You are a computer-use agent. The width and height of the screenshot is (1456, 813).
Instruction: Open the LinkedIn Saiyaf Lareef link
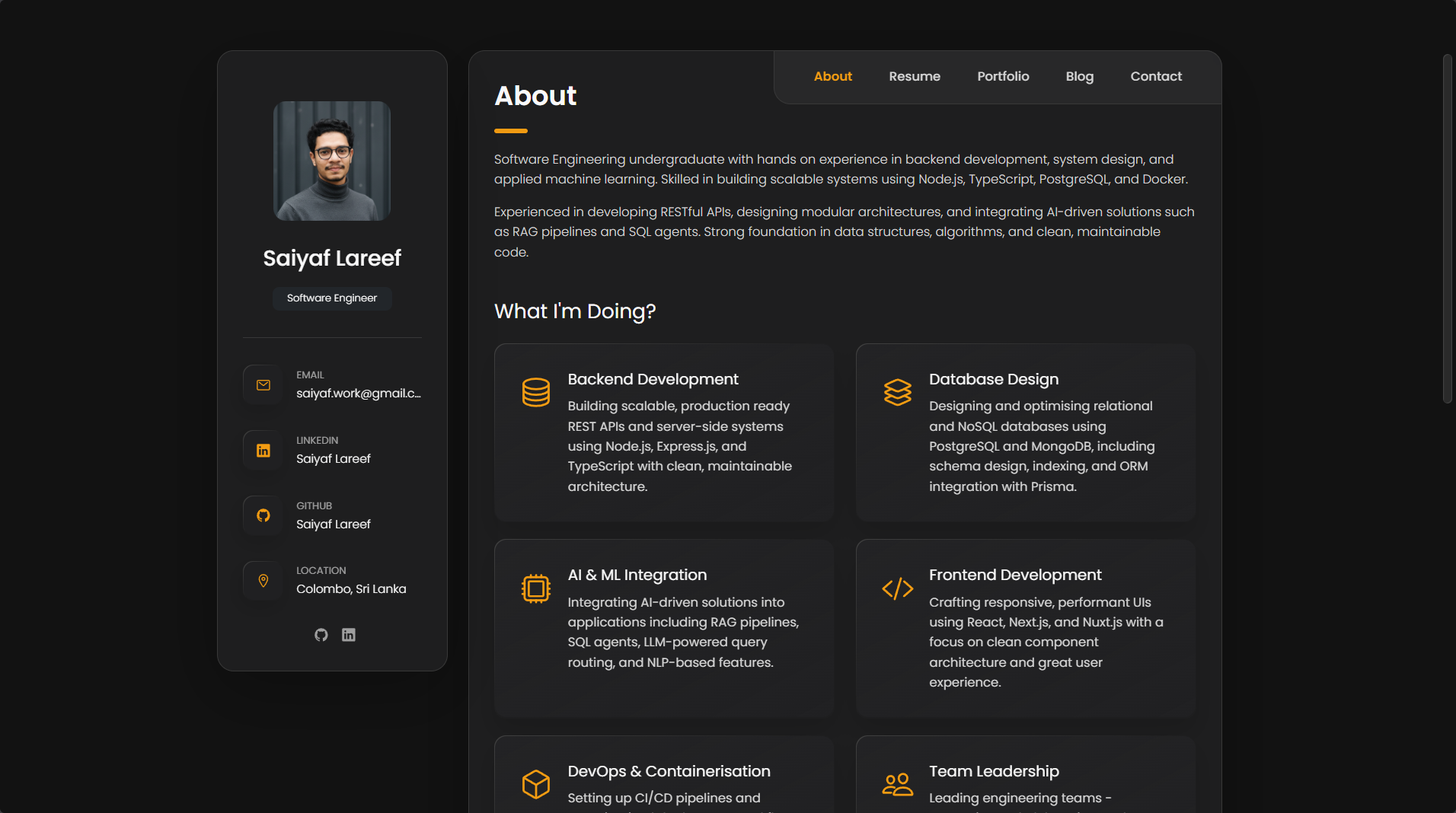[333, 459]
